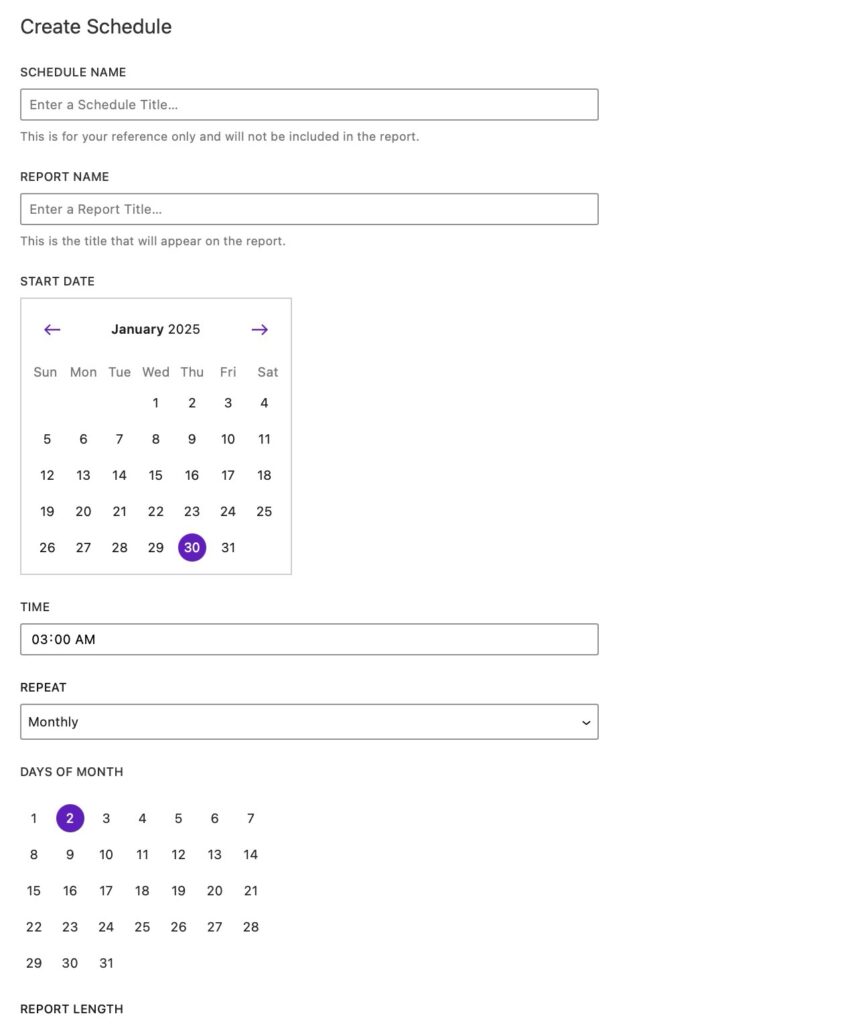Screen dimensions: 852x1024
Task: Pick January 11 in start date calendar
Action: coord(264,439)
